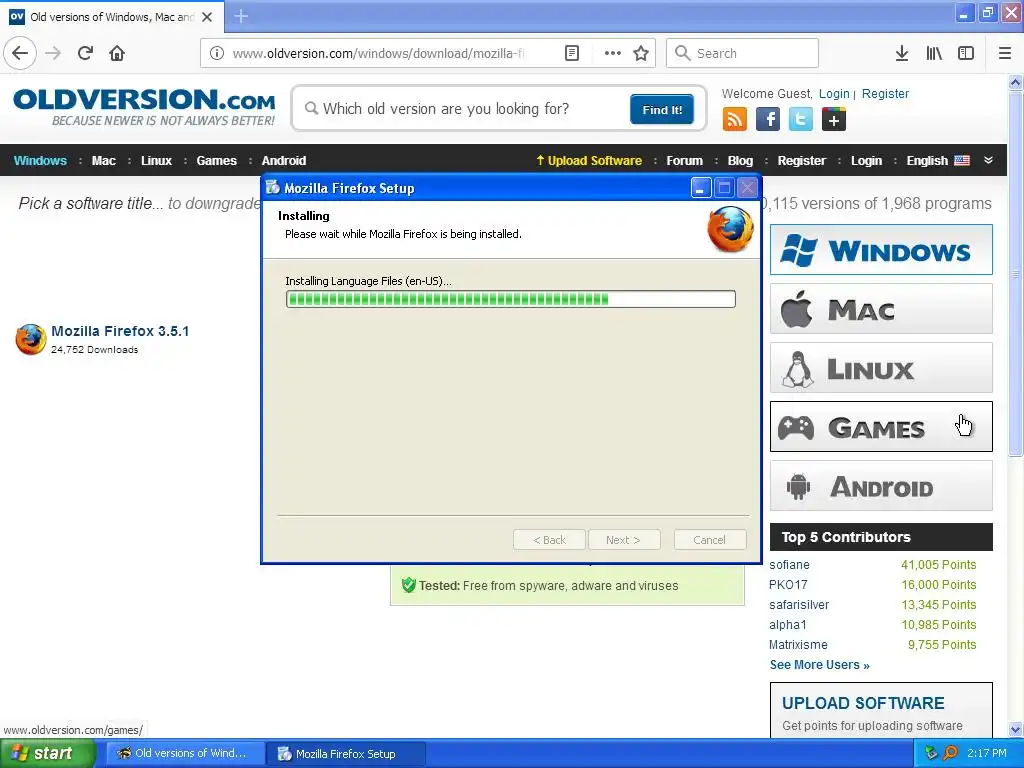This screenshot has height=768, width=1024.
Task: Show the sidebars icon
Action: 966,53
